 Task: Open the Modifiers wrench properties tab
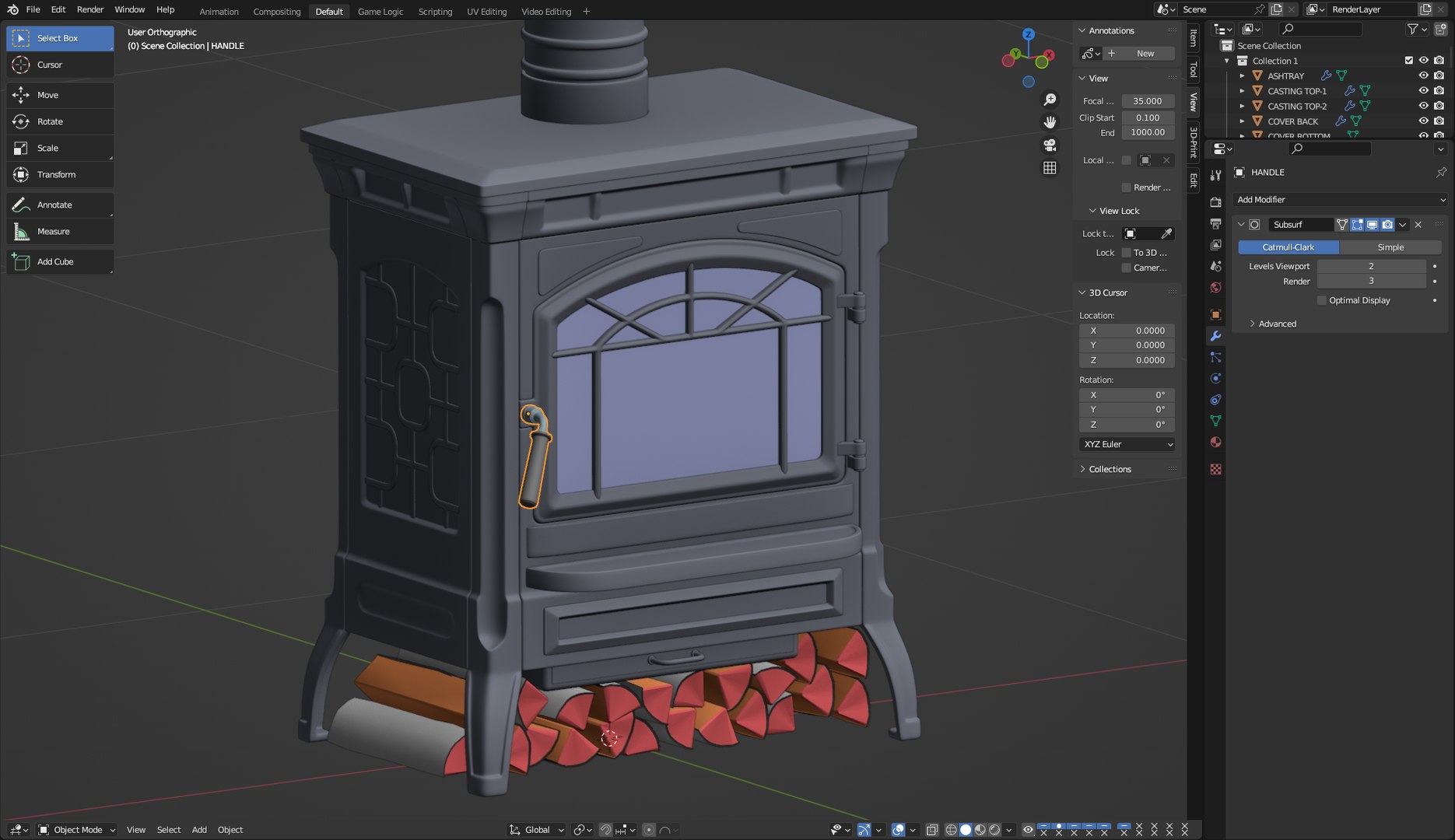1215,336
